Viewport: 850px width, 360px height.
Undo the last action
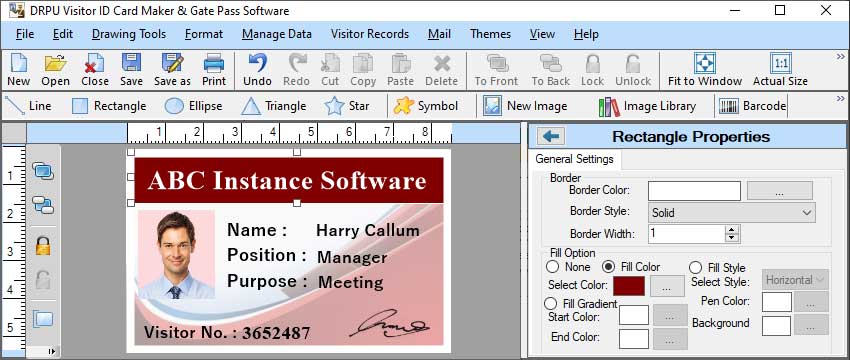pos(257,63)
